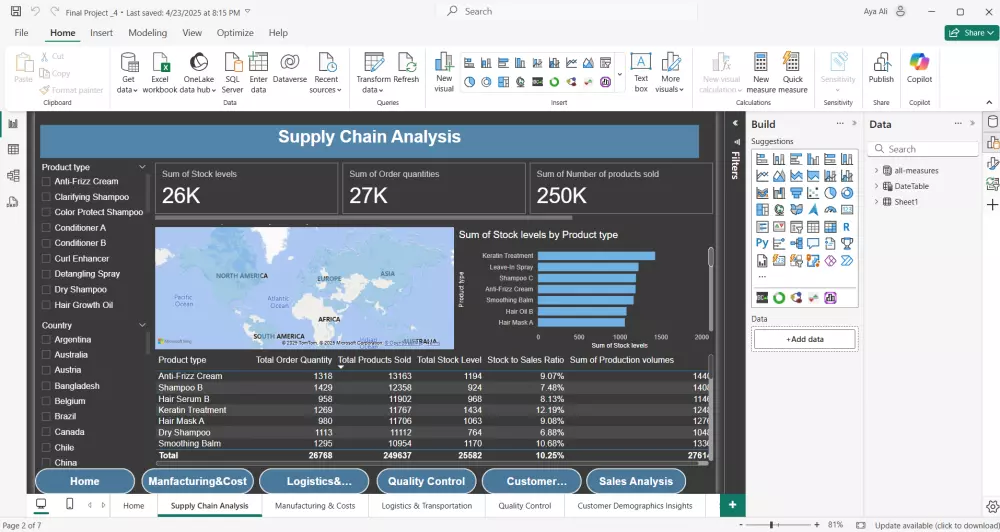Check the Argentina country checkbox
The image size is (1000, 532).
[46, 339]
